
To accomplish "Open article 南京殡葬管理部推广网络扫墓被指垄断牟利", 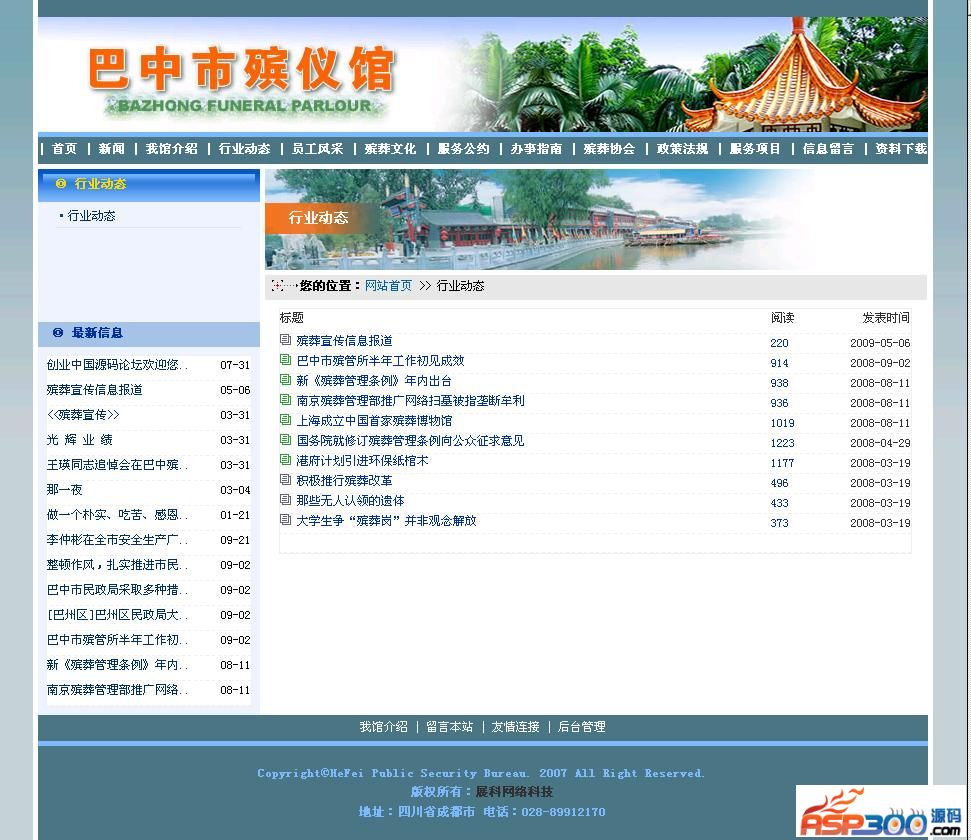I will (x=410, y=401).
